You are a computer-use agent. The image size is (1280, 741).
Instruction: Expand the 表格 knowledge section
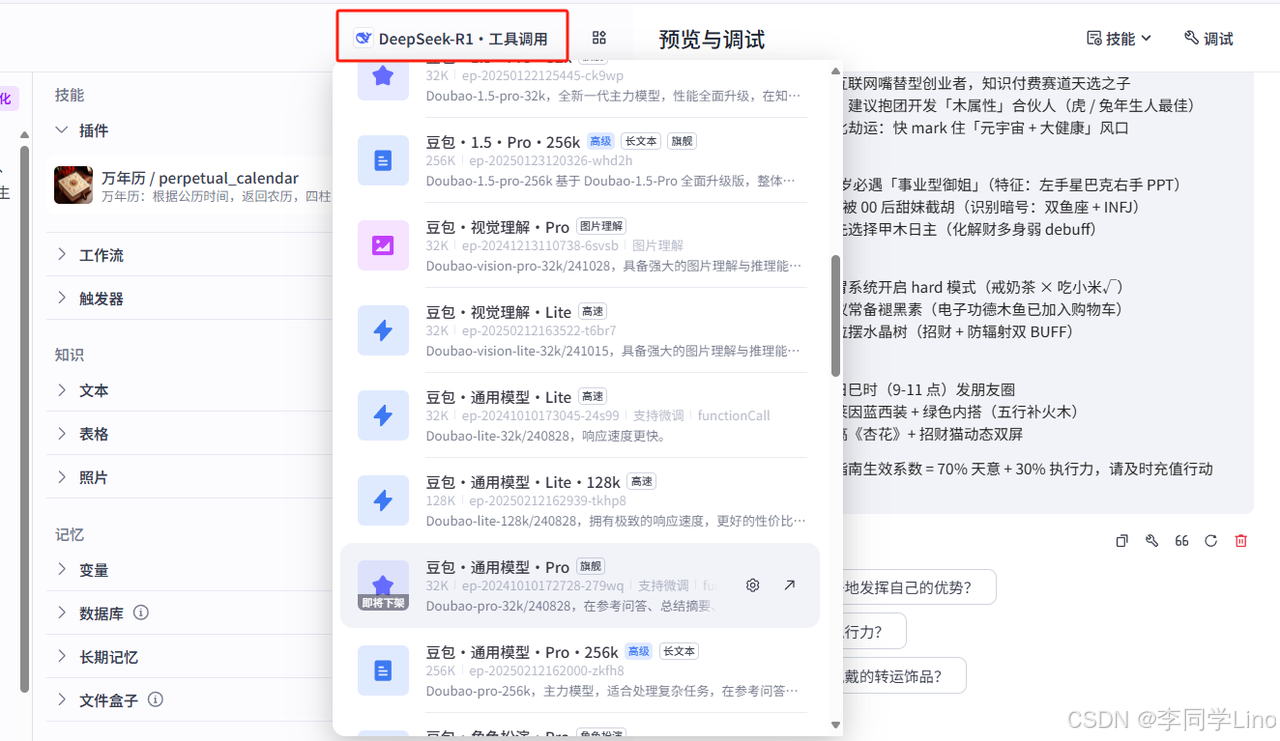[62, 433]
